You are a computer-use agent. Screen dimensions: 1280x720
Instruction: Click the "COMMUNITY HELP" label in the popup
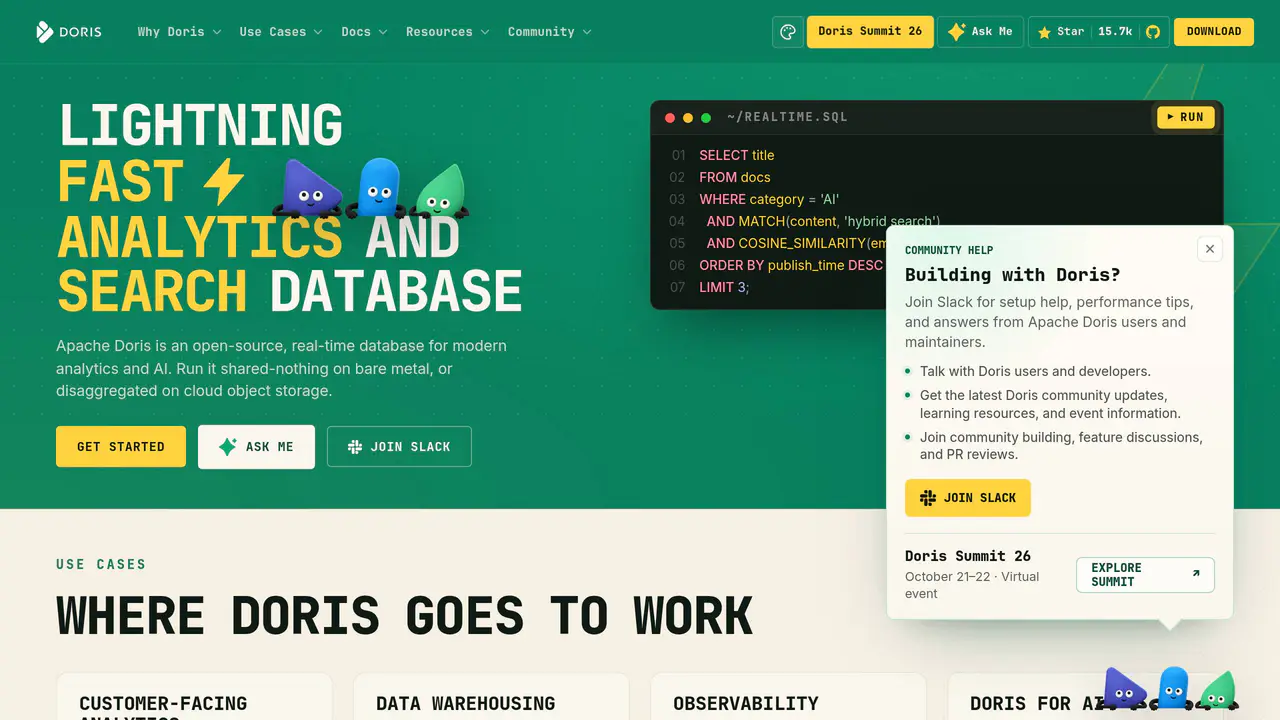pos(949,250)
